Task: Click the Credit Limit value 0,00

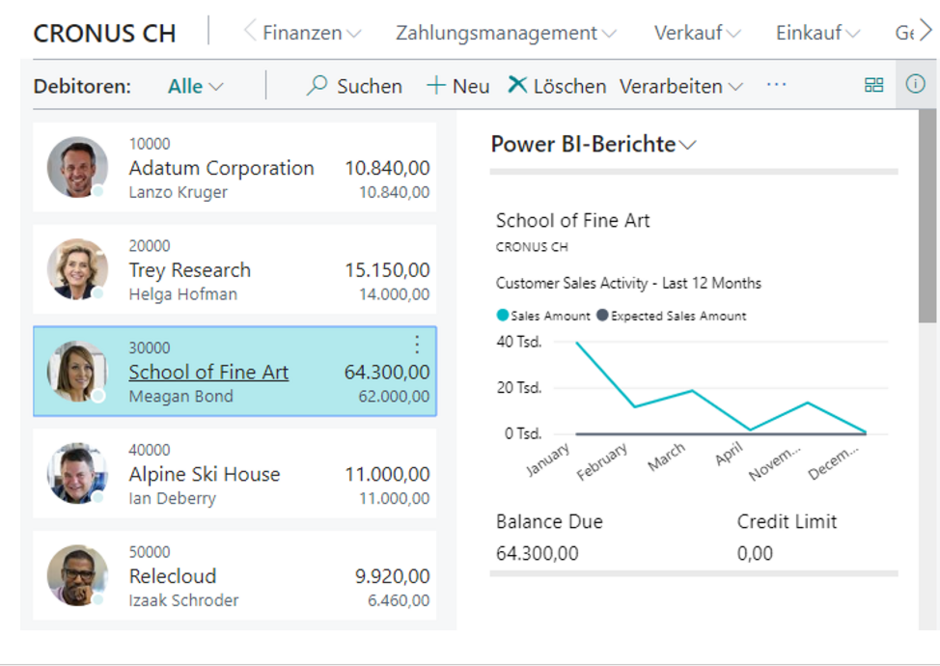Action: click(x=755, y=553)
